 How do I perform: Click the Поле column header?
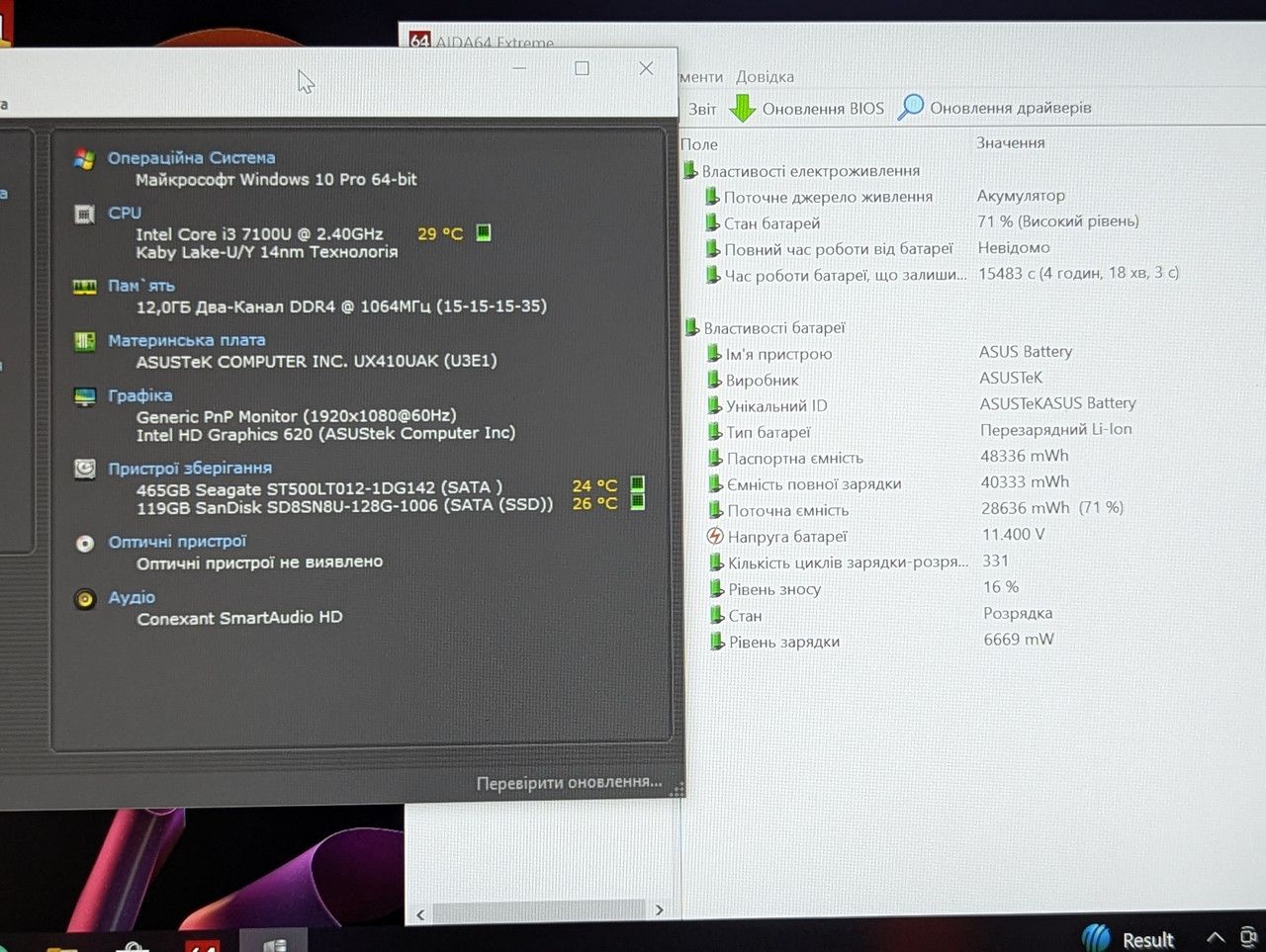[699, 144]
